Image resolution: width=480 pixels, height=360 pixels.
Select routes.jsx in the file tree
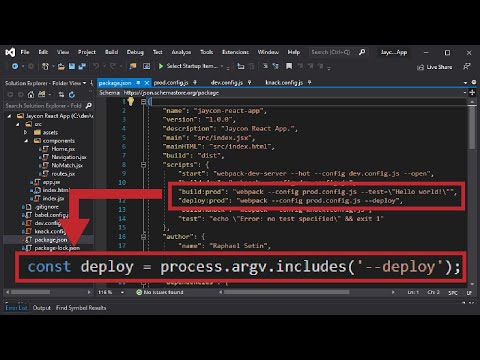(x=63, y=174)
